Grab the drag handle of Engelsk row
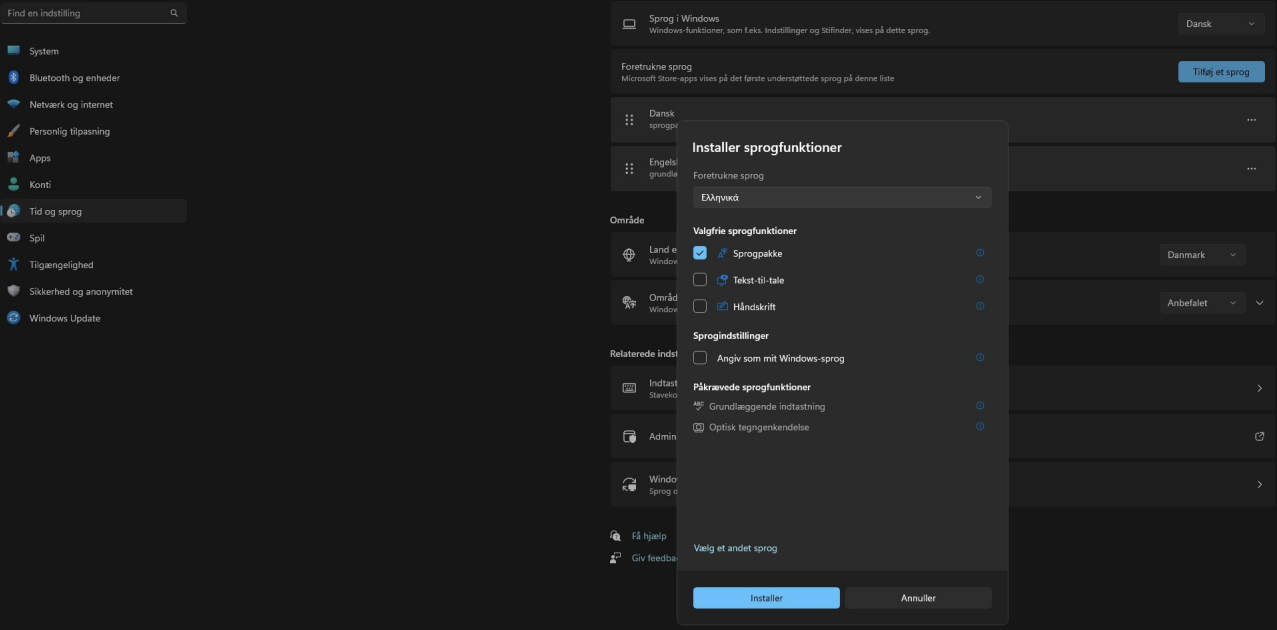1277x630 pixels. (x=629, y=169)
